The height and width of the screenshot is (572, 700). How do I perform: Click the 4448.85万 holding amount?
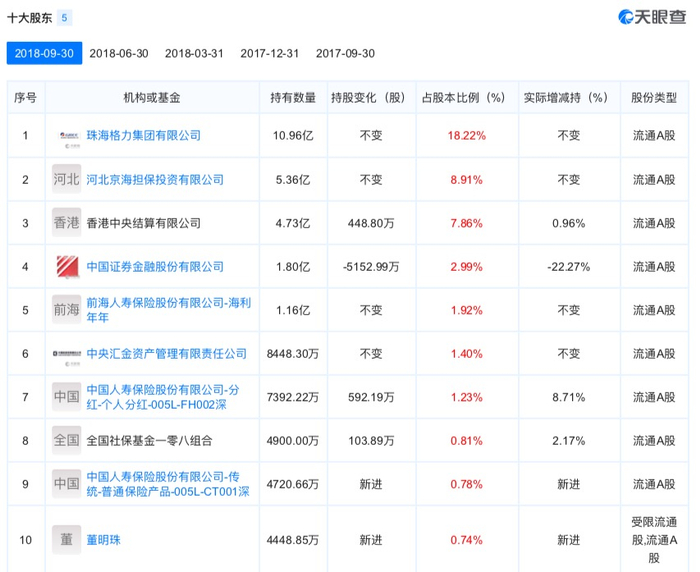293,540
